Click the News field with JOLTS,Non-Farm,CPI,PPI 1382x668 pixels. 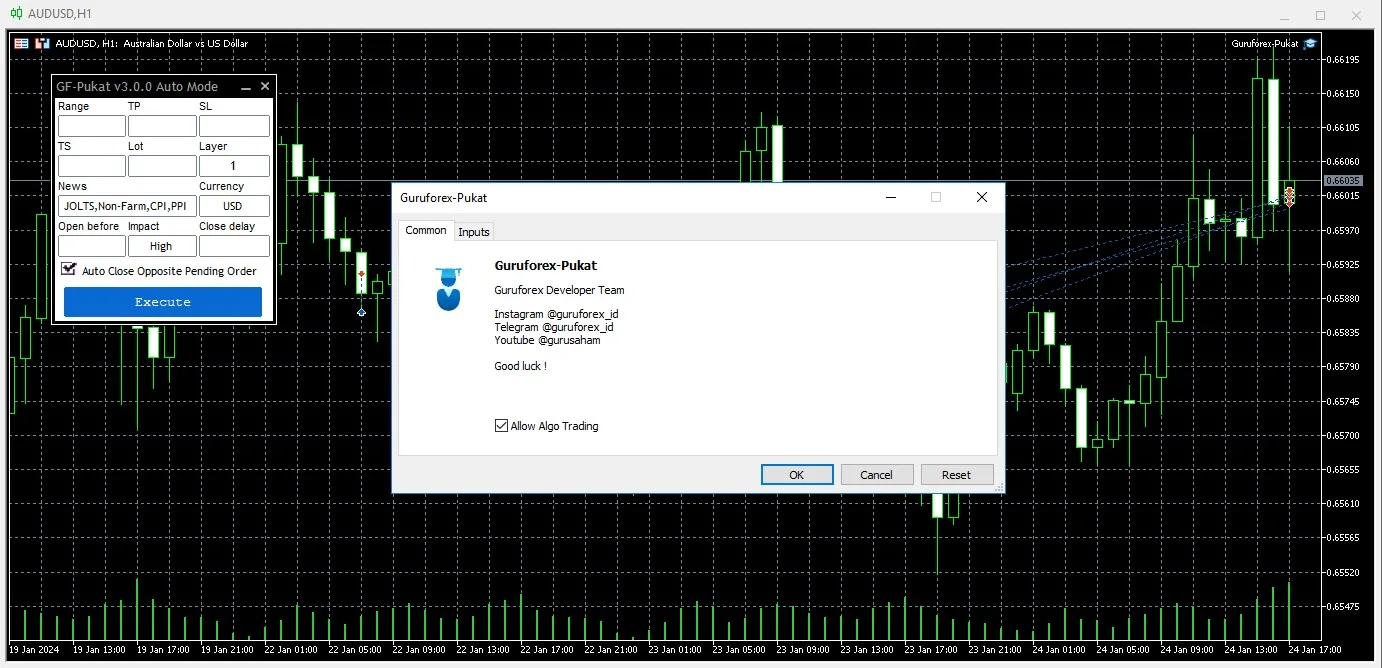[127, 206]
